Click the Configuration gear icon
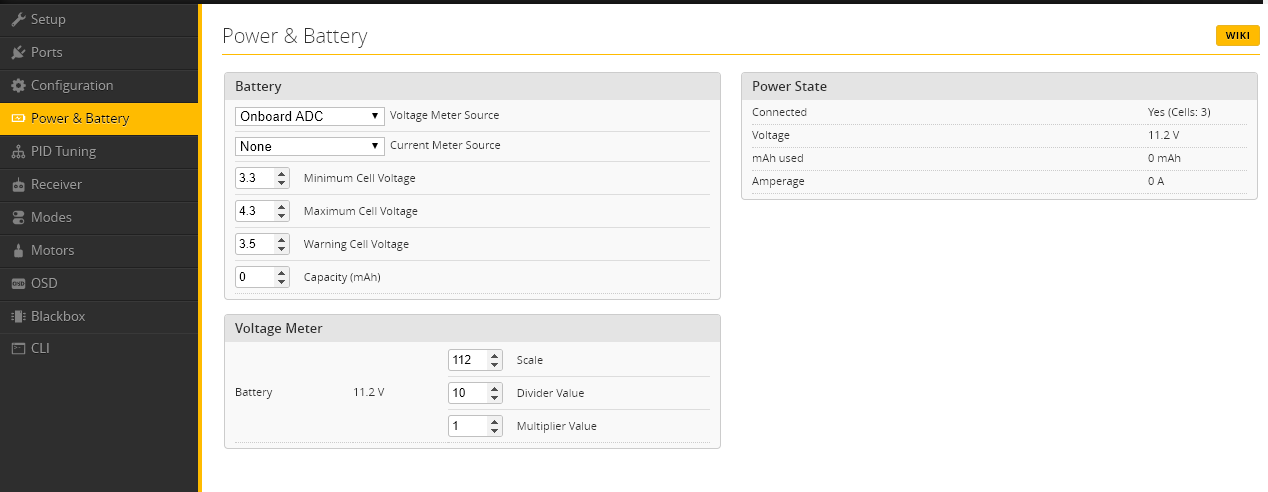 [x=18, y=85]
